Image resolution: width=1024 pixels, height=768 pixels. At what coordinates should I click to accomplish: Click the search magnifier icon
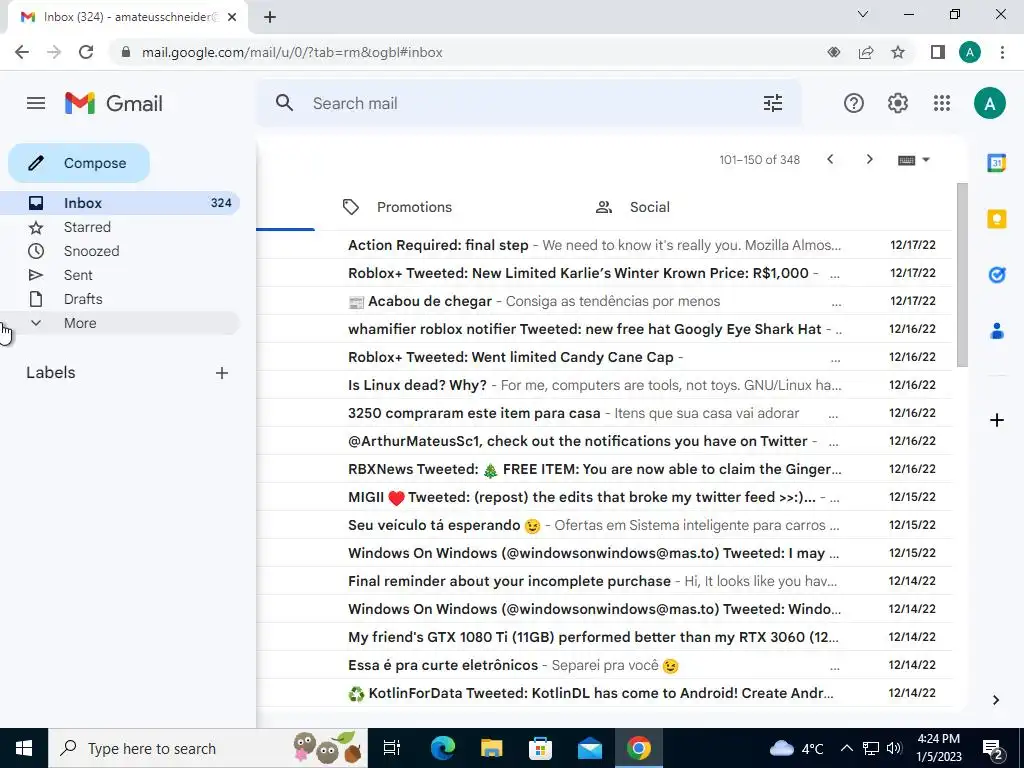pos(284,103)
